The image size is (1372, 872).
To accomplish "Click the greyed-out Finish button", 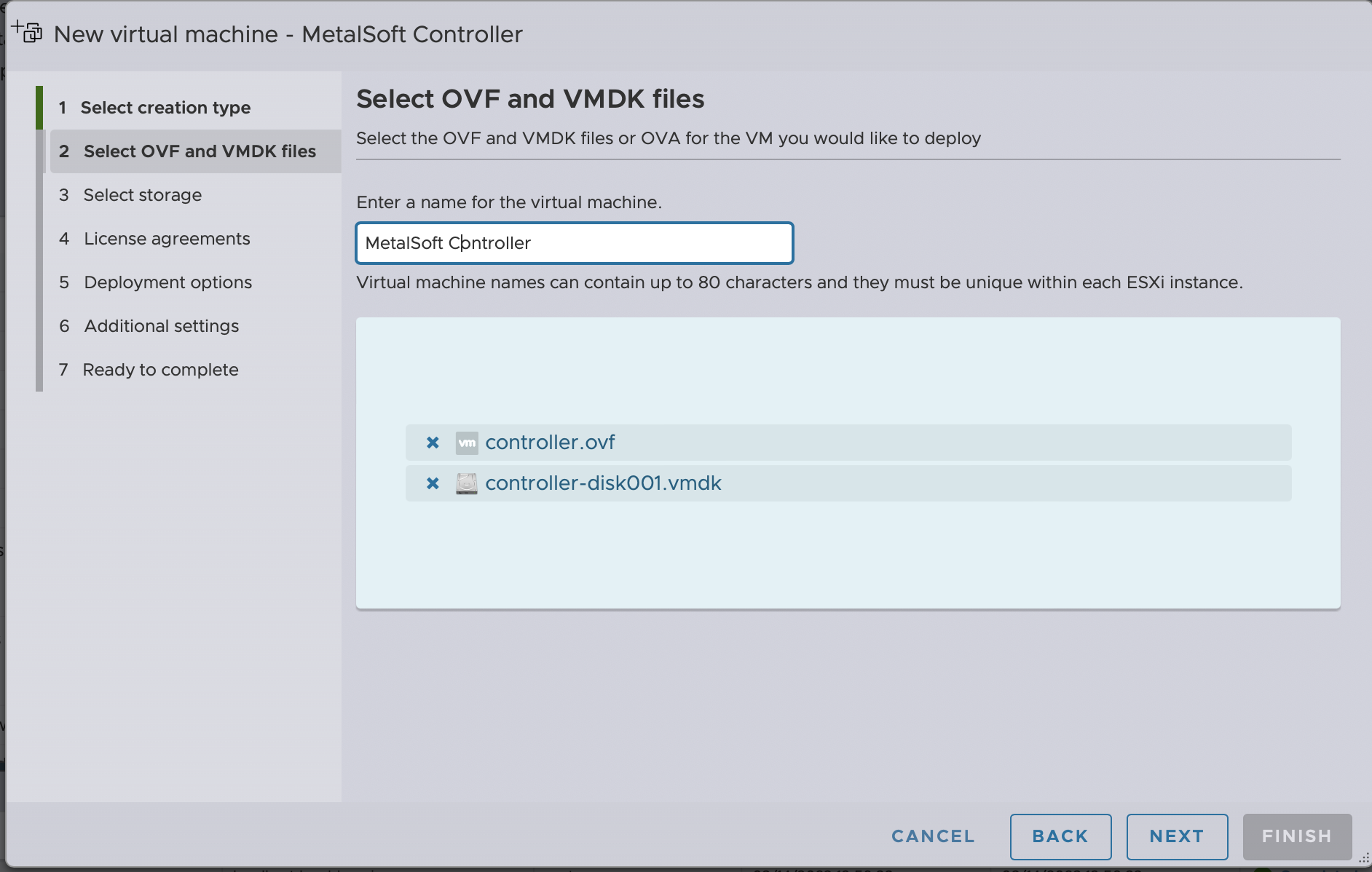I will (x=1297, y=836).
